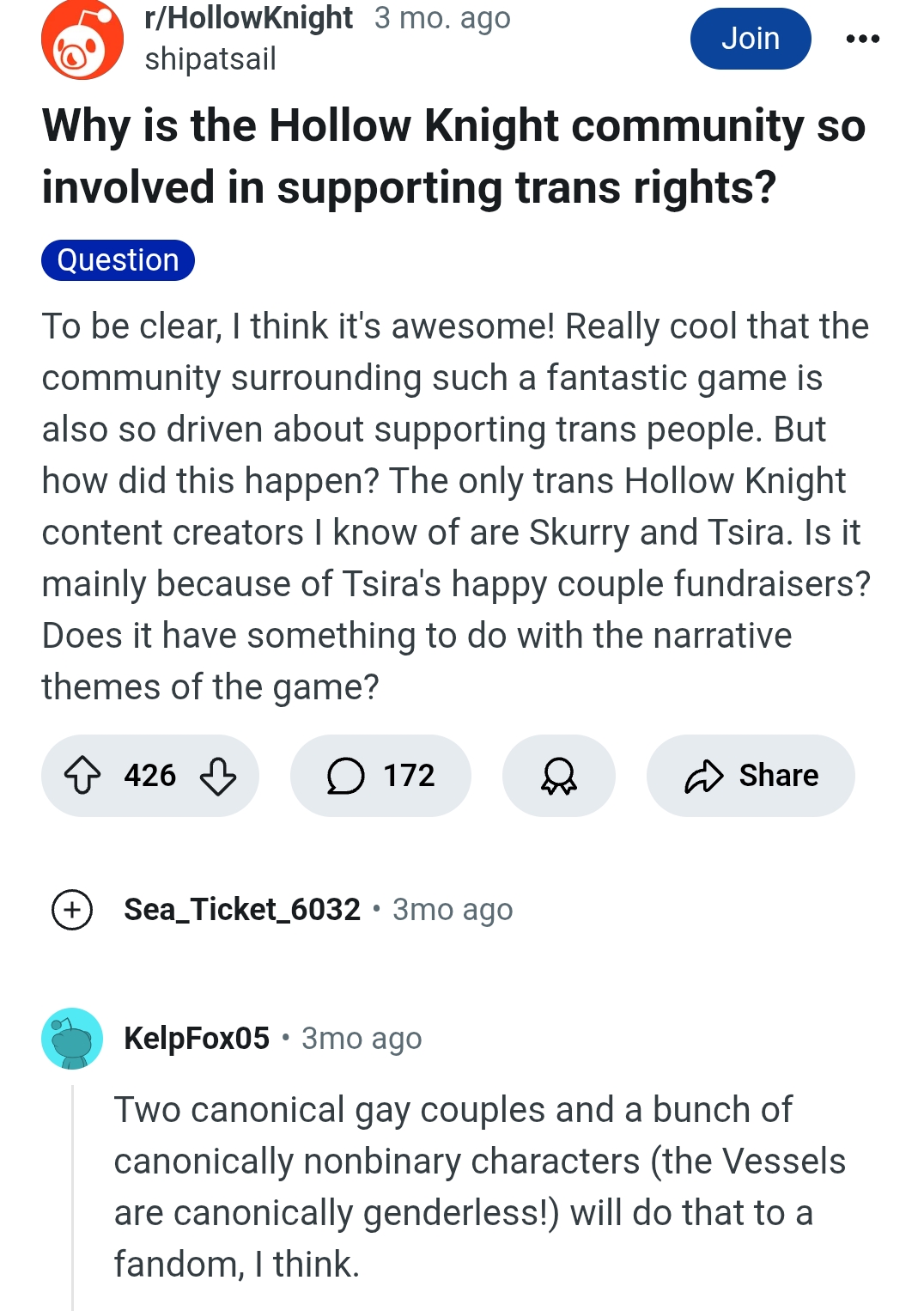Open the comments bubble showing 172

380,775
